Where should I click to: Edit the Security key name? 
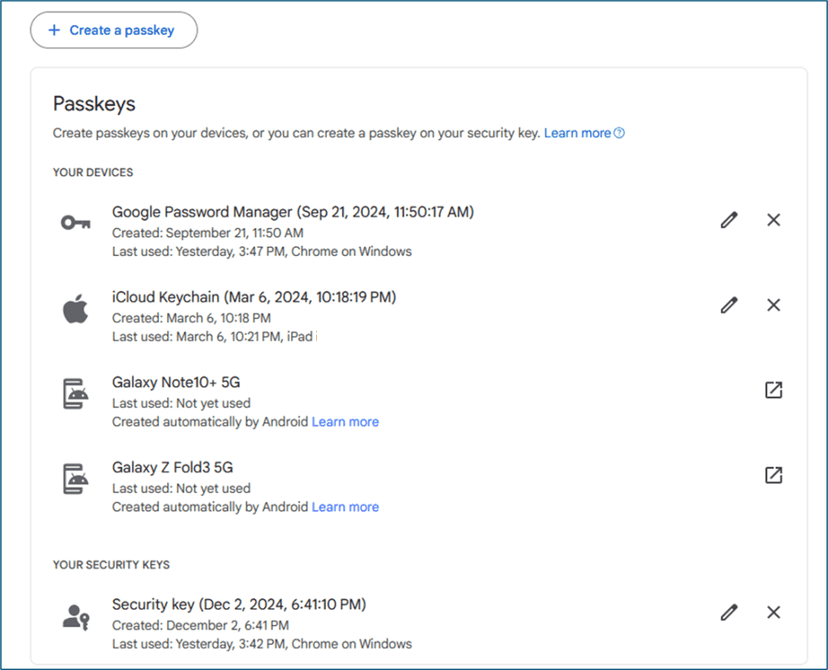tap(728, 612)
